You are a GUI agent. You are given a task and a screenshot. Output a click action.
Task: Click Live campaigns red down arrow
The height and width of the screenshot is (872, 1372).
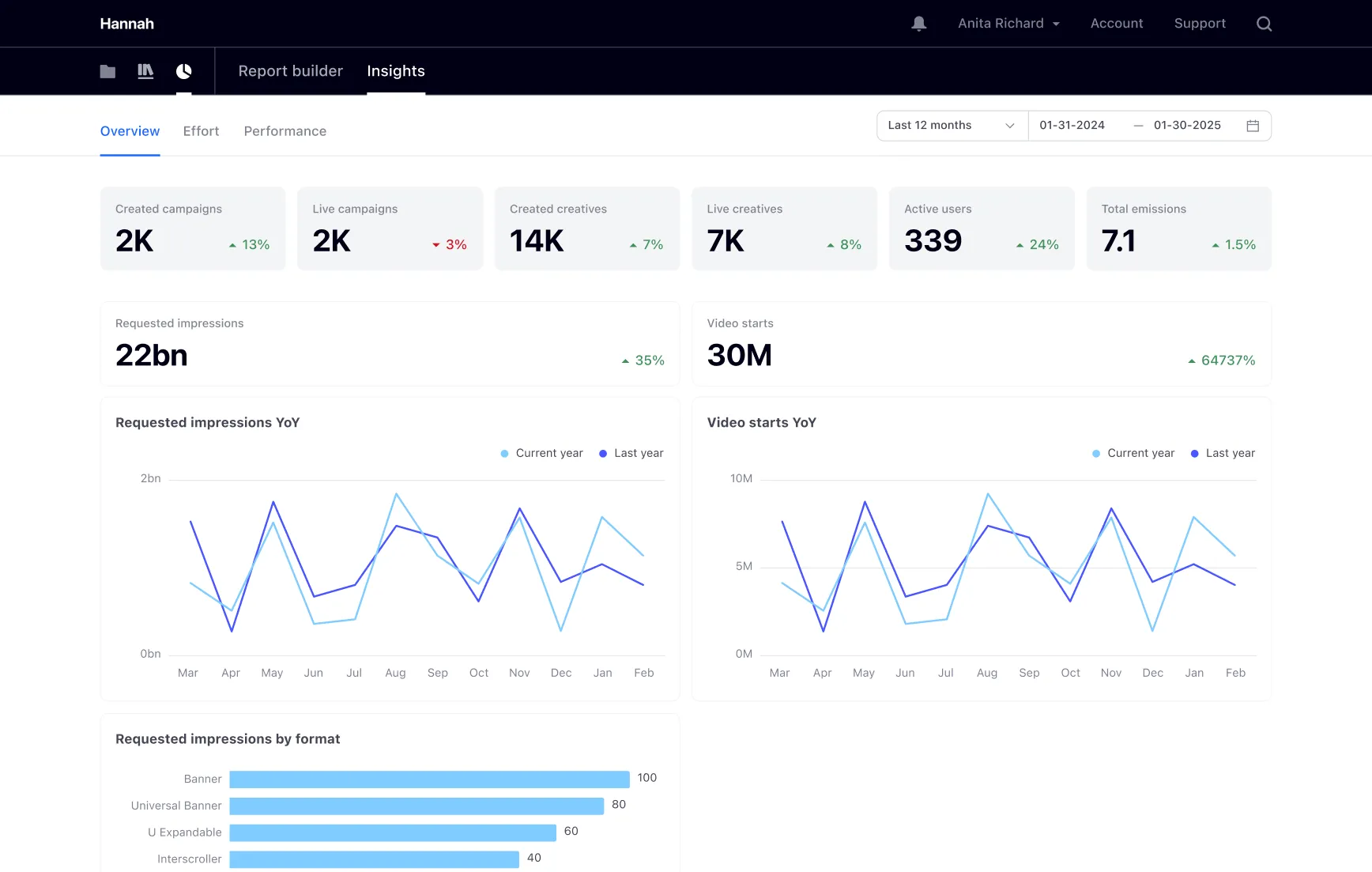point(435,245)
